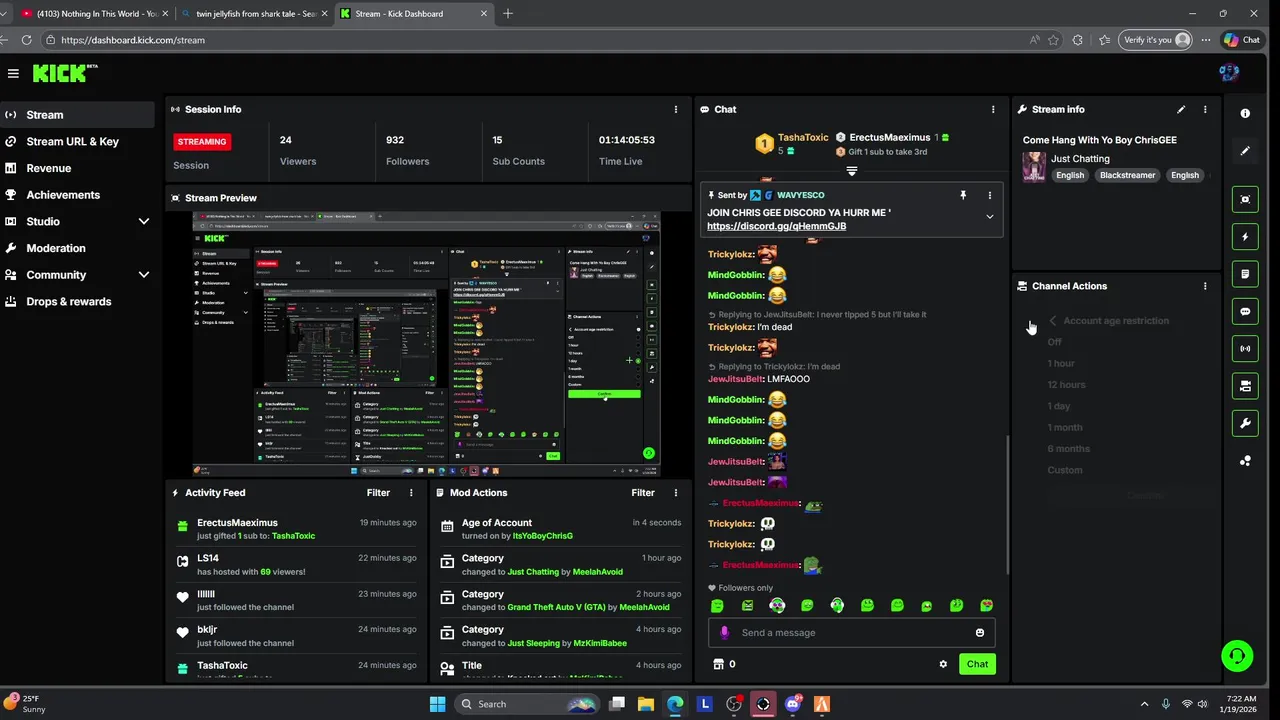Toggle the lightning Activity Feed widget icon
The width and height of the screenshot is (1280, 720).
1245,237
